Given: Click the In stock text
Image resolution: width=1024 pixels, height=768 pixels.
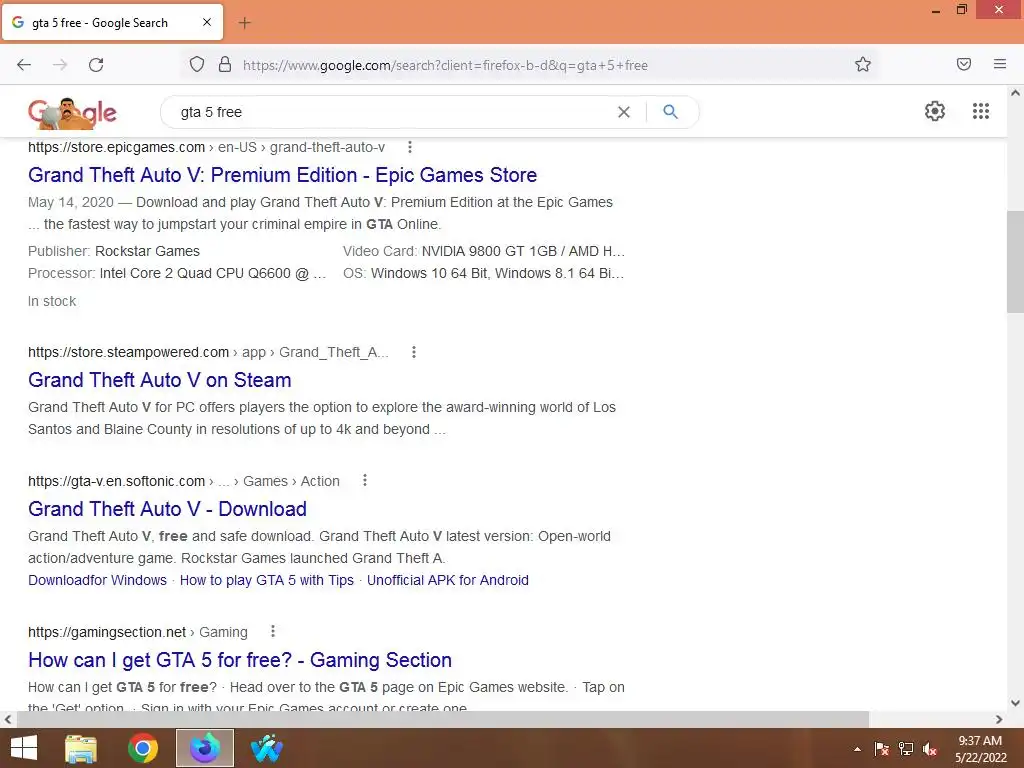Looking at the screenshot, I should click(x=52, y=301).
